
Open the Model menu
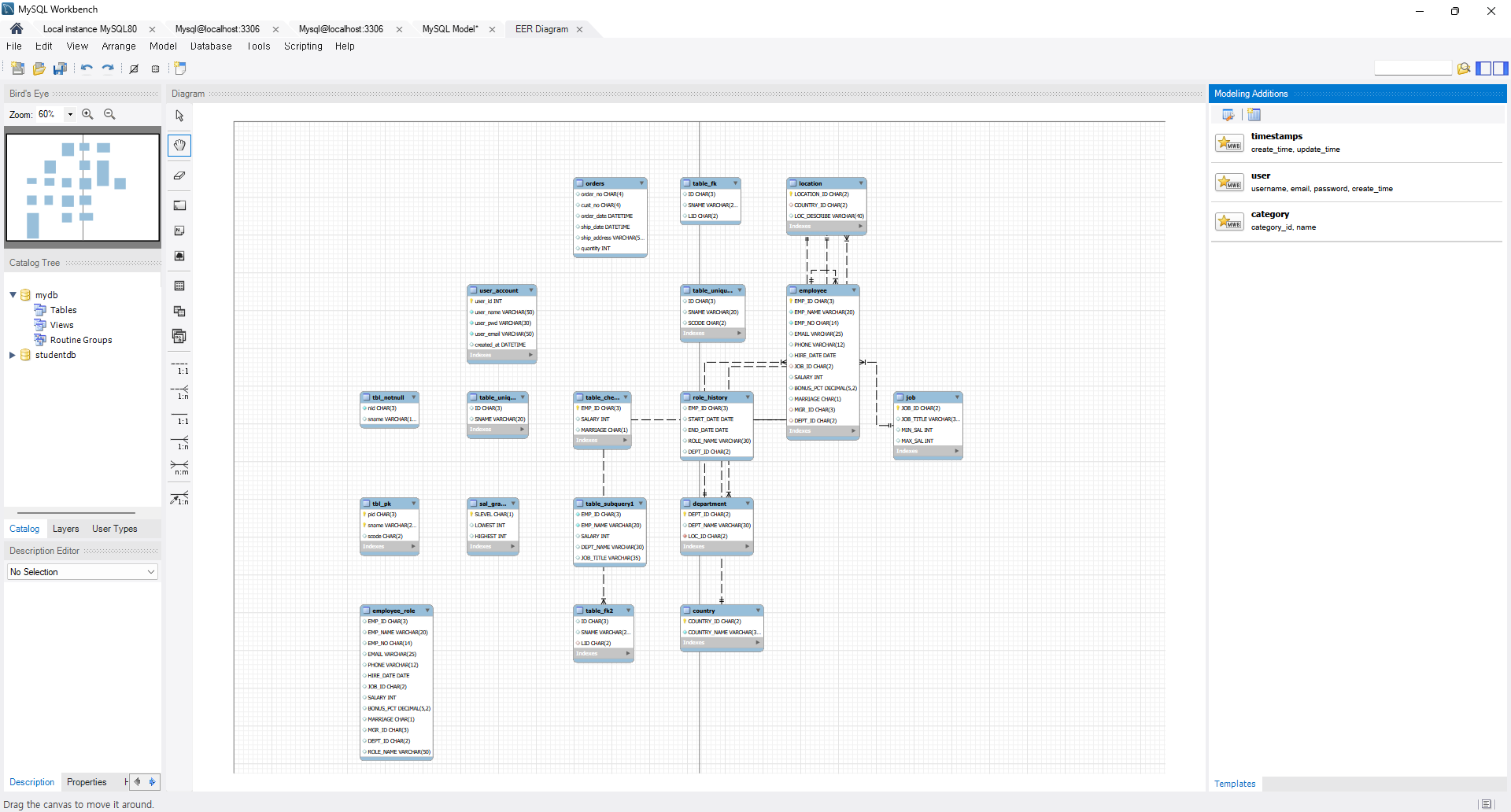[163, 46]
